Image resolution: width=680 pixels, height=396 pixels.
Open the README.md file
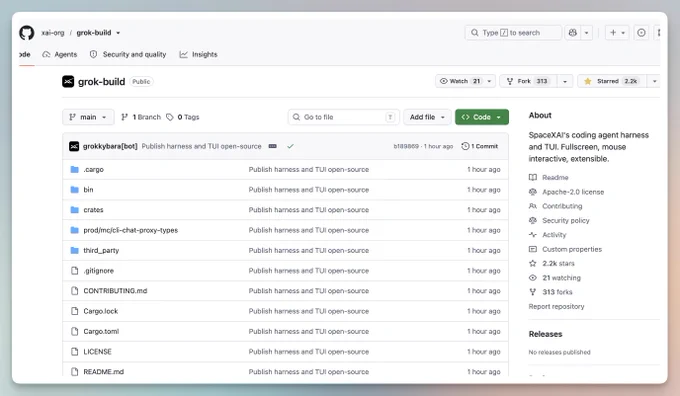[x=104, y=372]
